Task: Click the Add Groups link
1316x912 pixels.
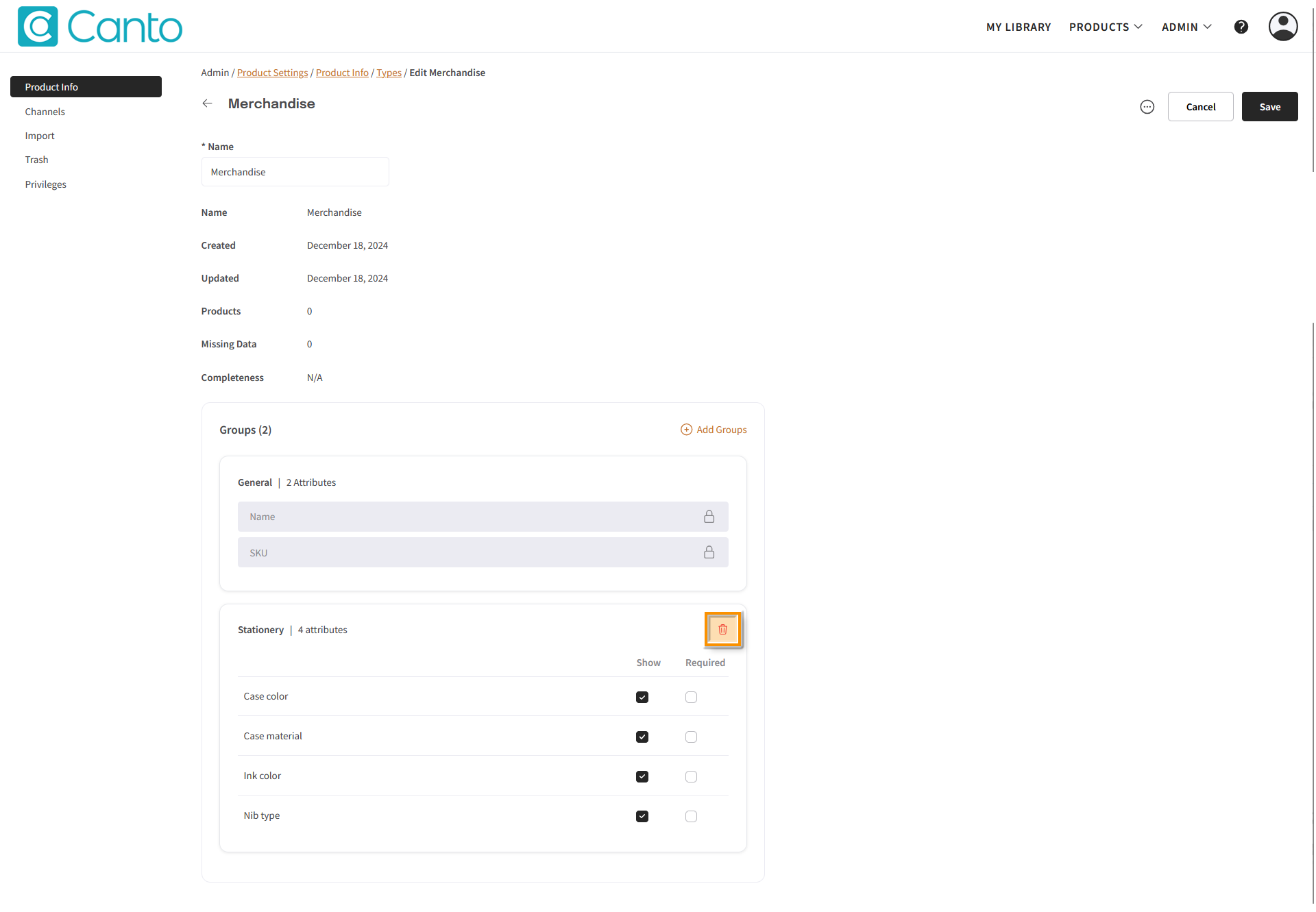Action: pos(714,430)
